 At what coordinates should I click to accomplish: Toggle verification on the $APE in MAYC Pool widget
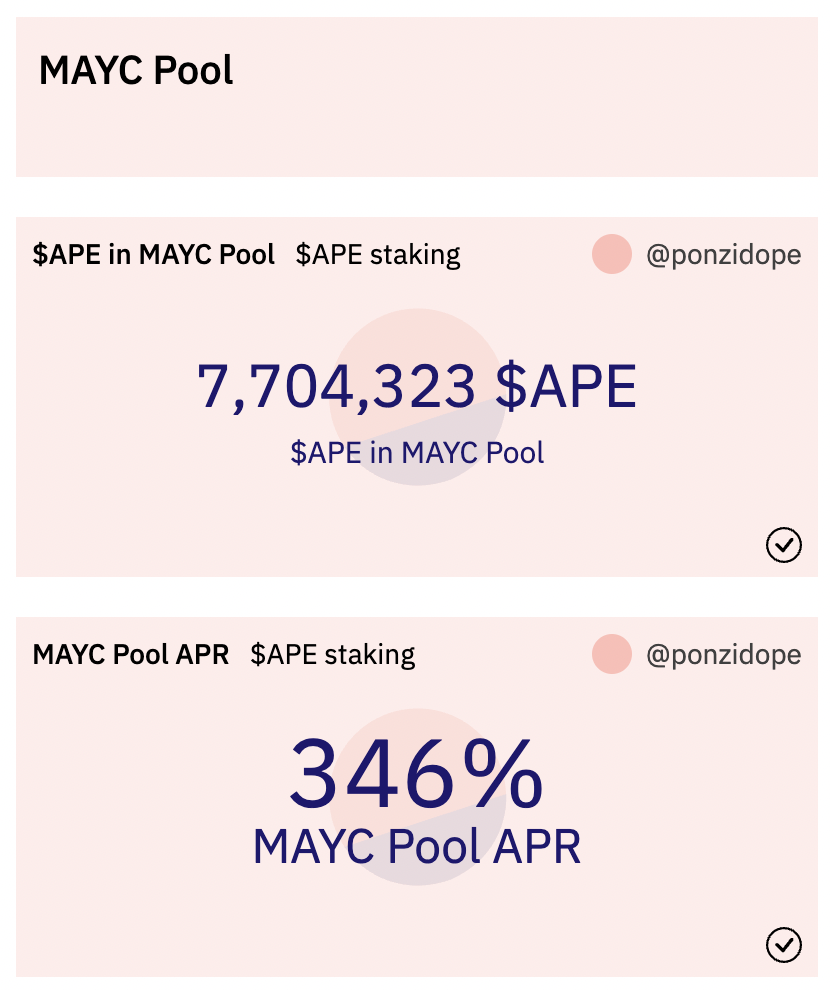pyautogui.click(x=784, y=545)
